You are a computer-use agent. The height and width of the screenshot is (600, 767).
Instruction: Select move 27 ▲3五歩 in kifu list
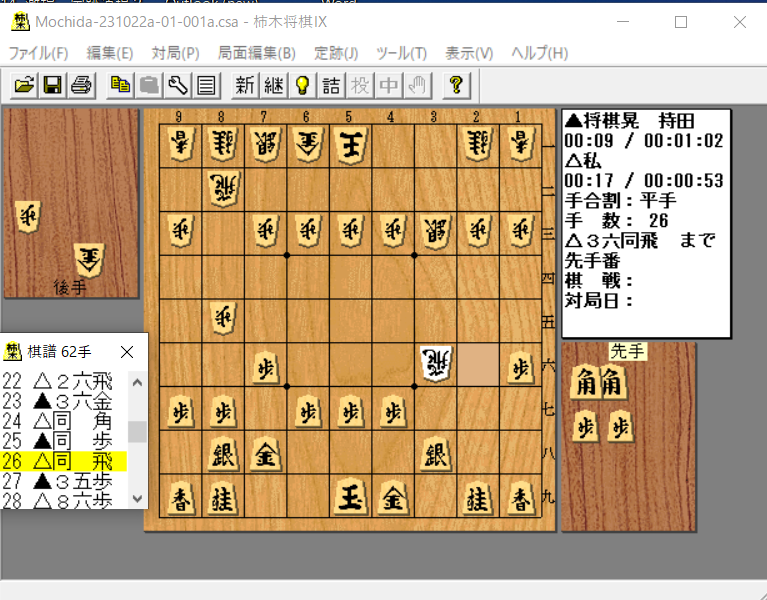[x=64, y=481]
